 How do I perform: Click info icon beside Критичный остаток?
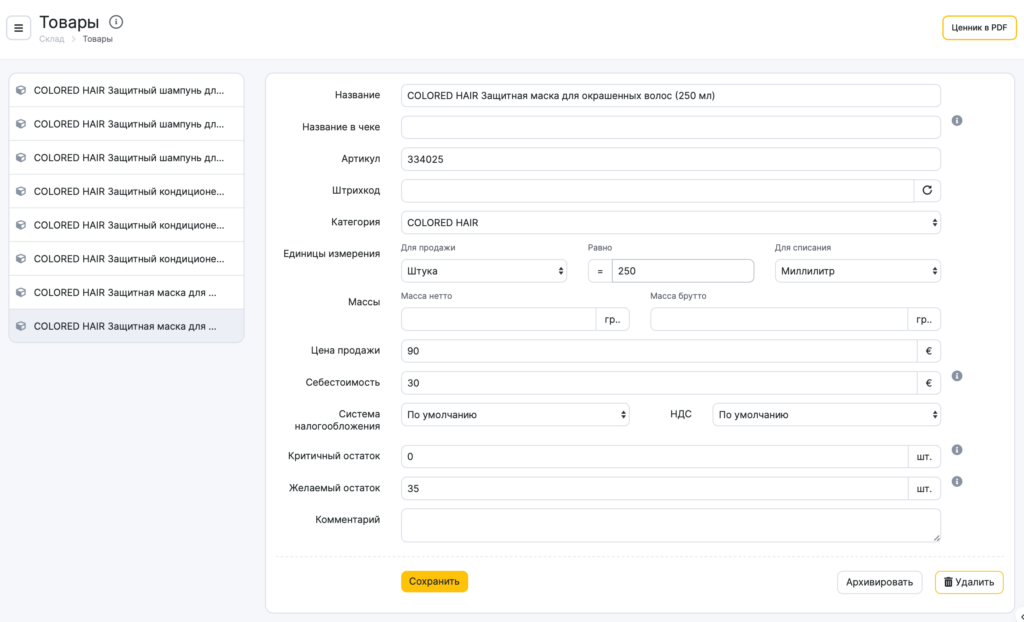(956, 450)
